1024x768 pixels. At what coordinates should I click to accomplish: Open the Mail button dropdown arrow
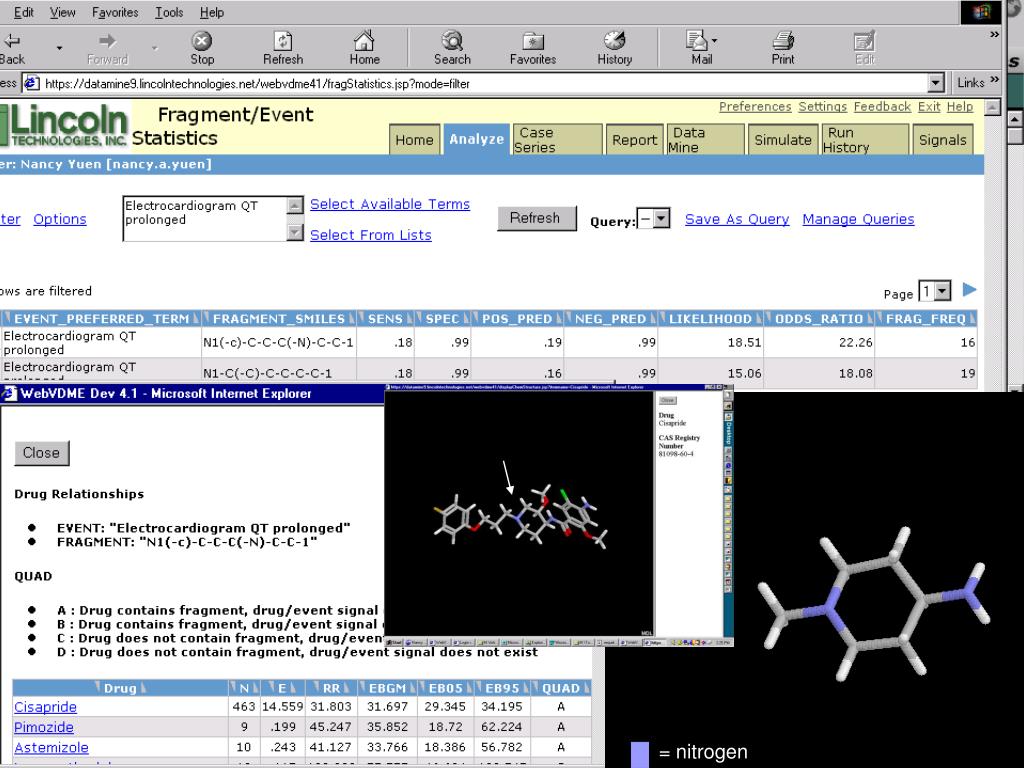(714, 40)
